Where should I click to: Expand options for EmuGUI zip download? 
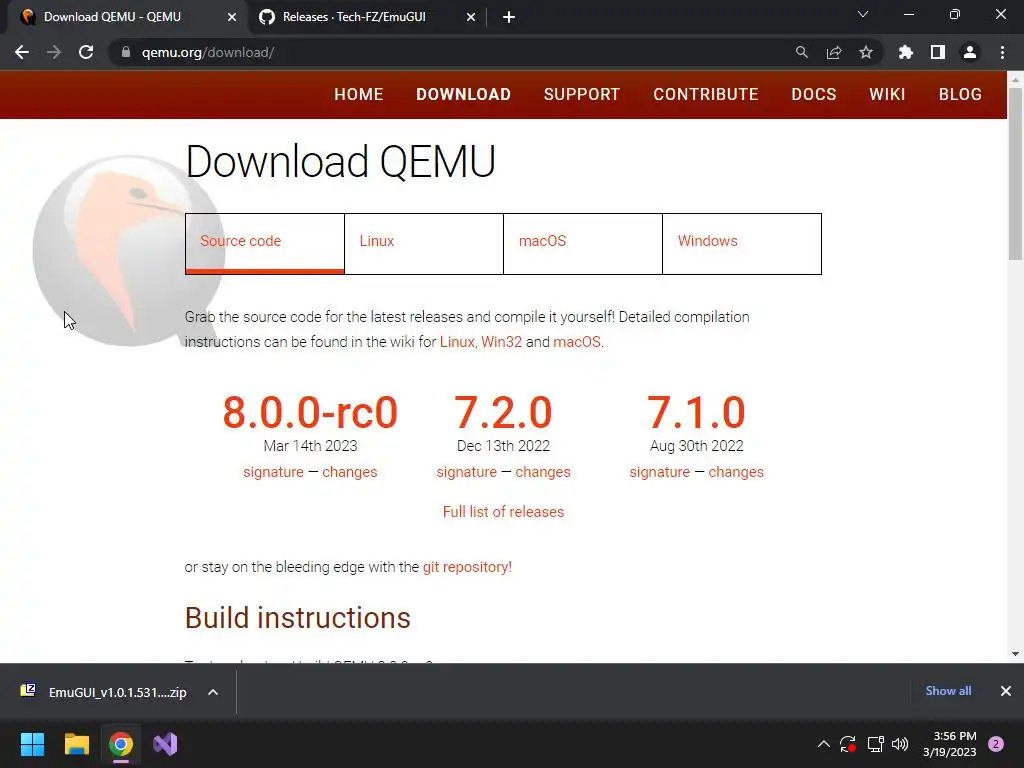[213, 692]
